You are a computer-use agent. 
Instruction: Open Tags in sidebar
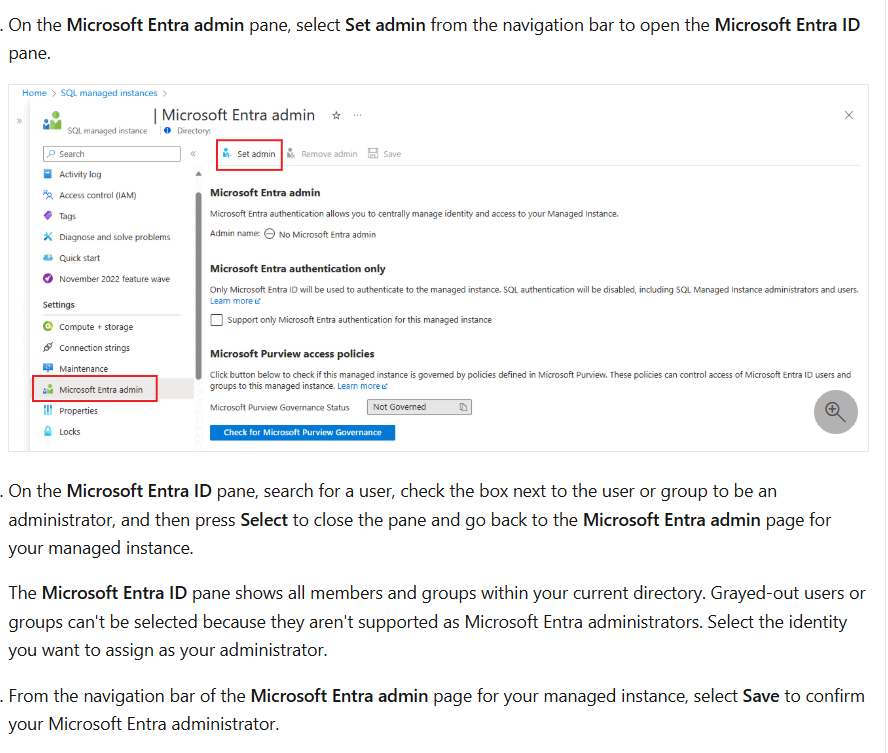(x=67, y=216)
